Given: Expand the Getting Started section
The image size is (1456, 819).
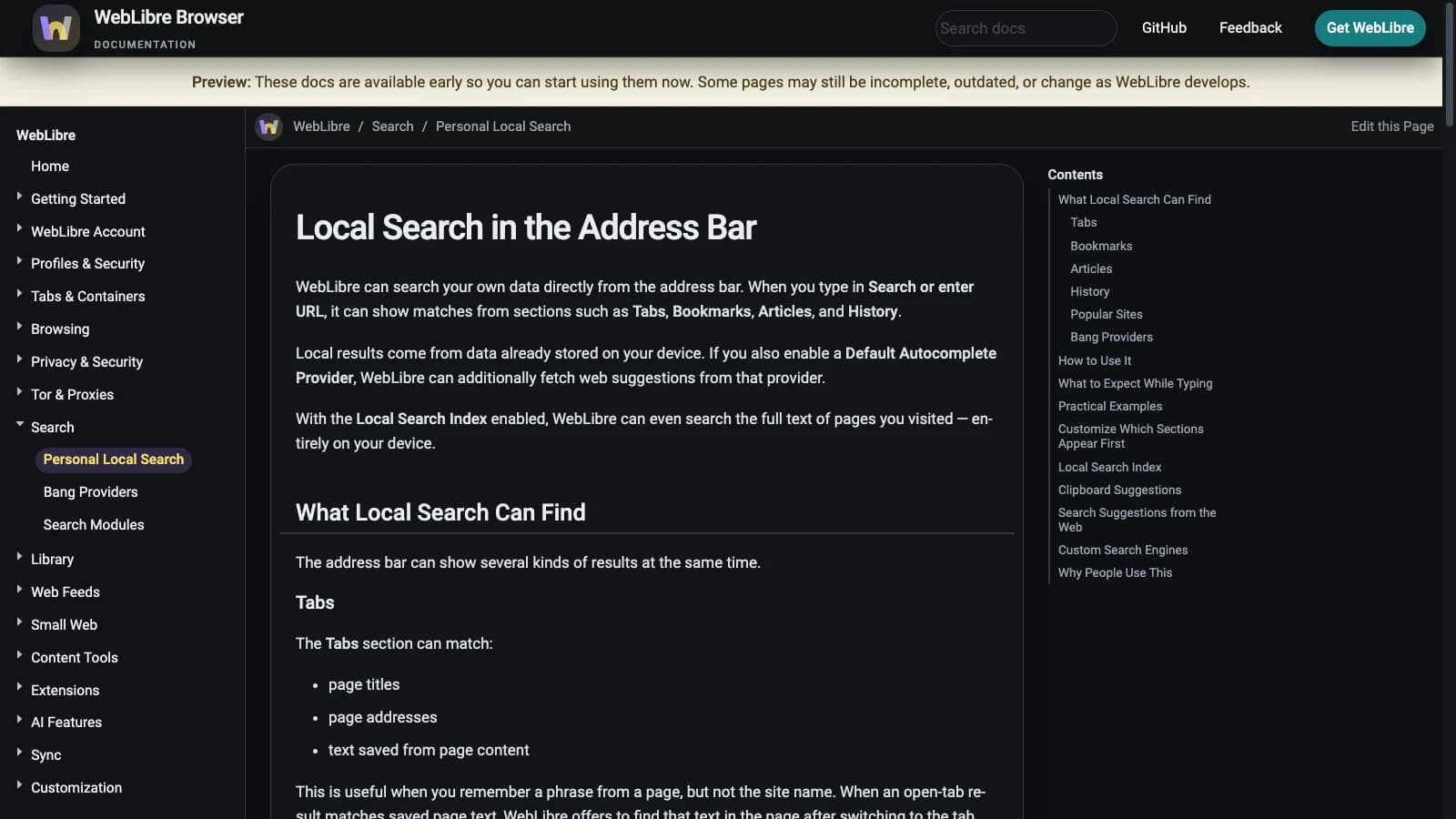Looking at the screenshot, I should click(x=19, y=197).
